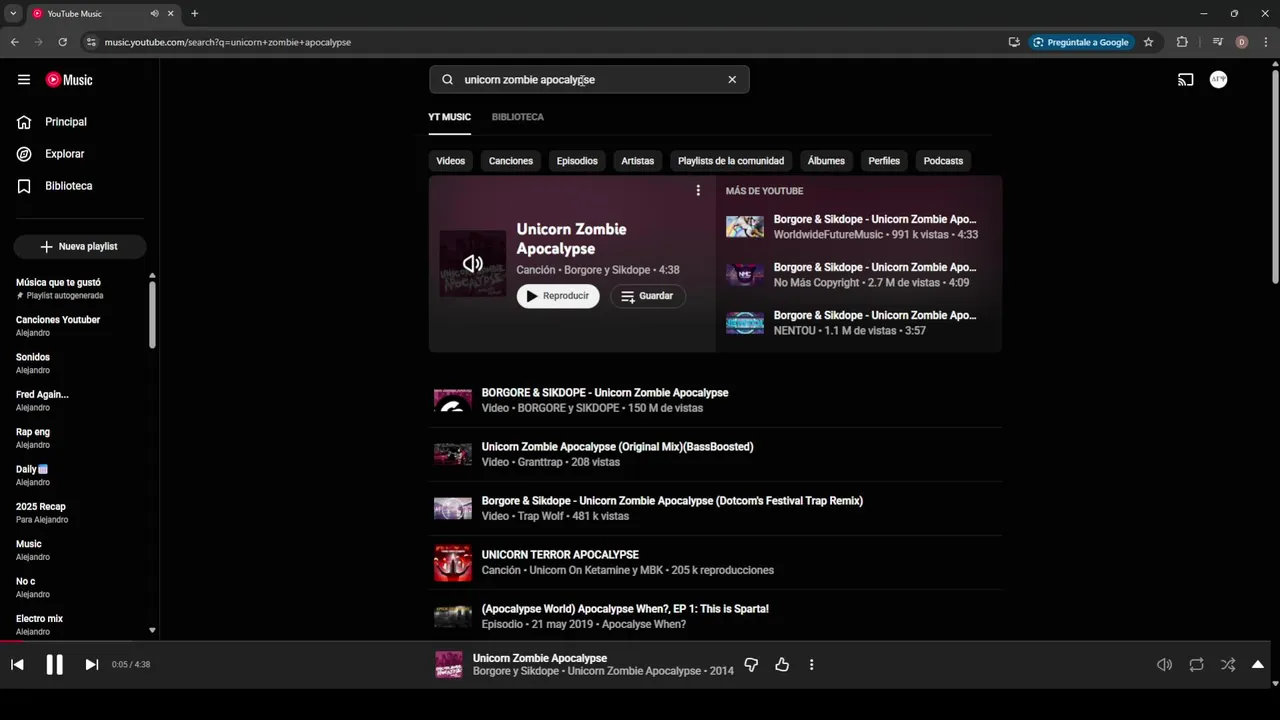Open player bar three-dot menu

pyautogui.click(x=811, y=664)
